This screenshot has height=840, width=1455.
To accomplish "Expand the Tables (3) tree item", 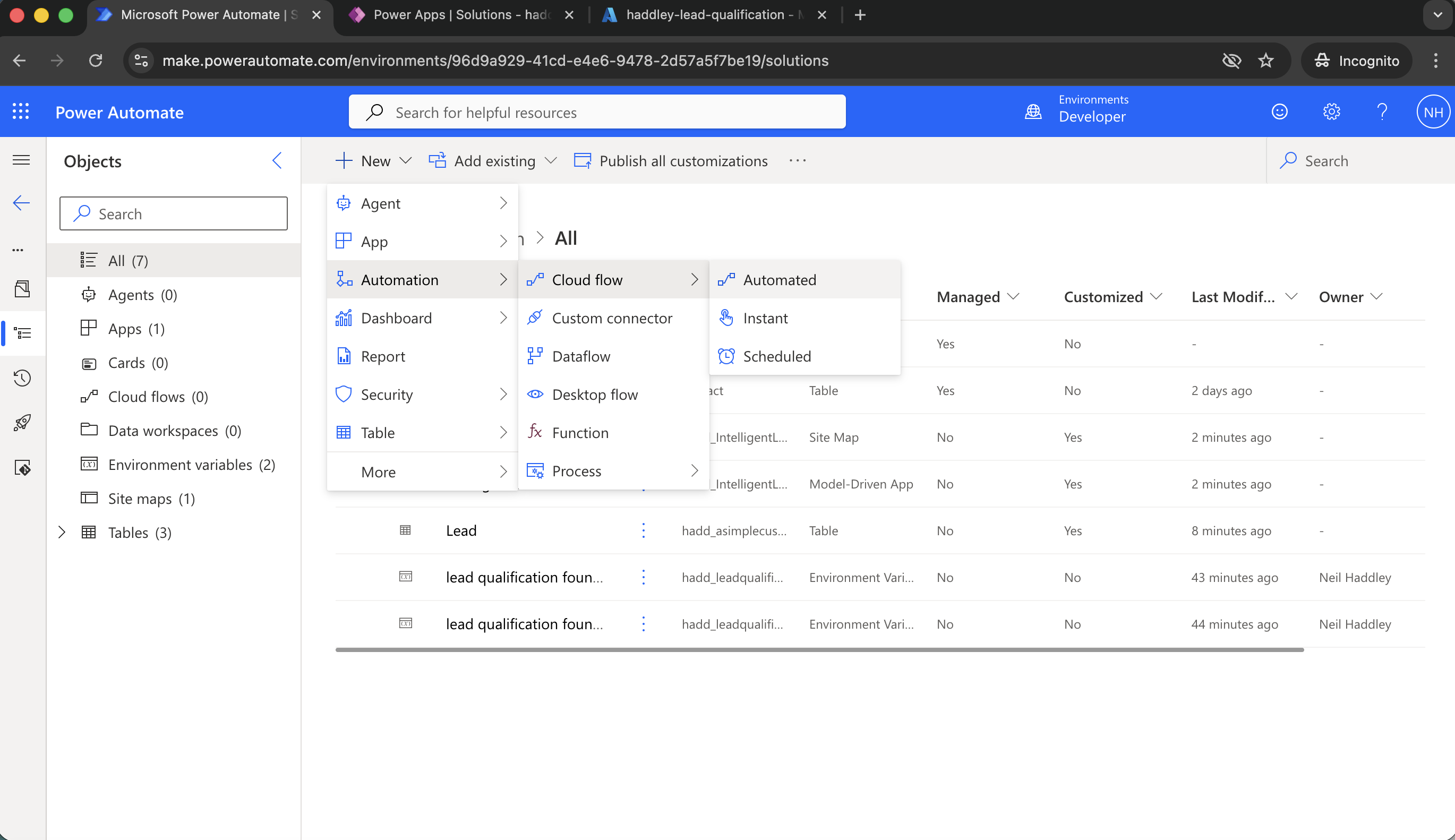I will 62,532.
